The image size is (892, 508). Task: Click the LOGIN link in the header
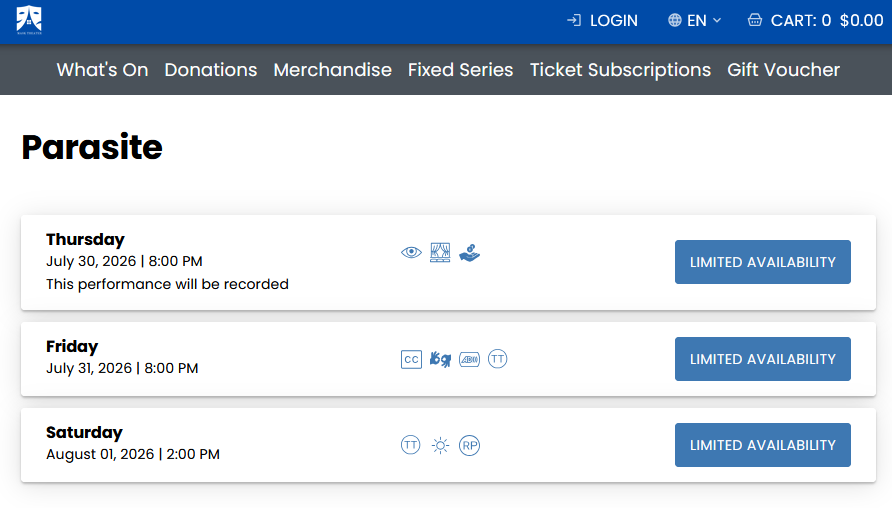(602, 20)
